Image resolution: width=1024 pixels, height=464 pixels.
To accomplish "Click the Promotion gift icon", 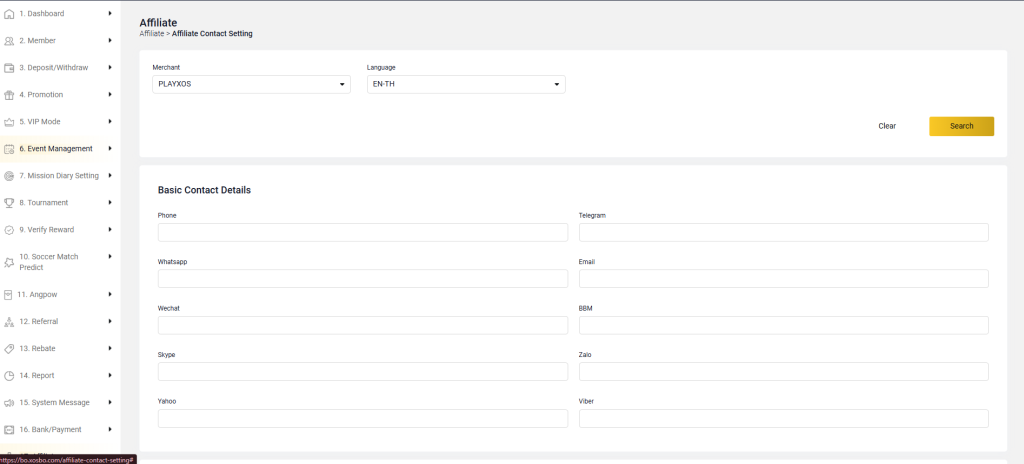I will click(x=9, y=95).
